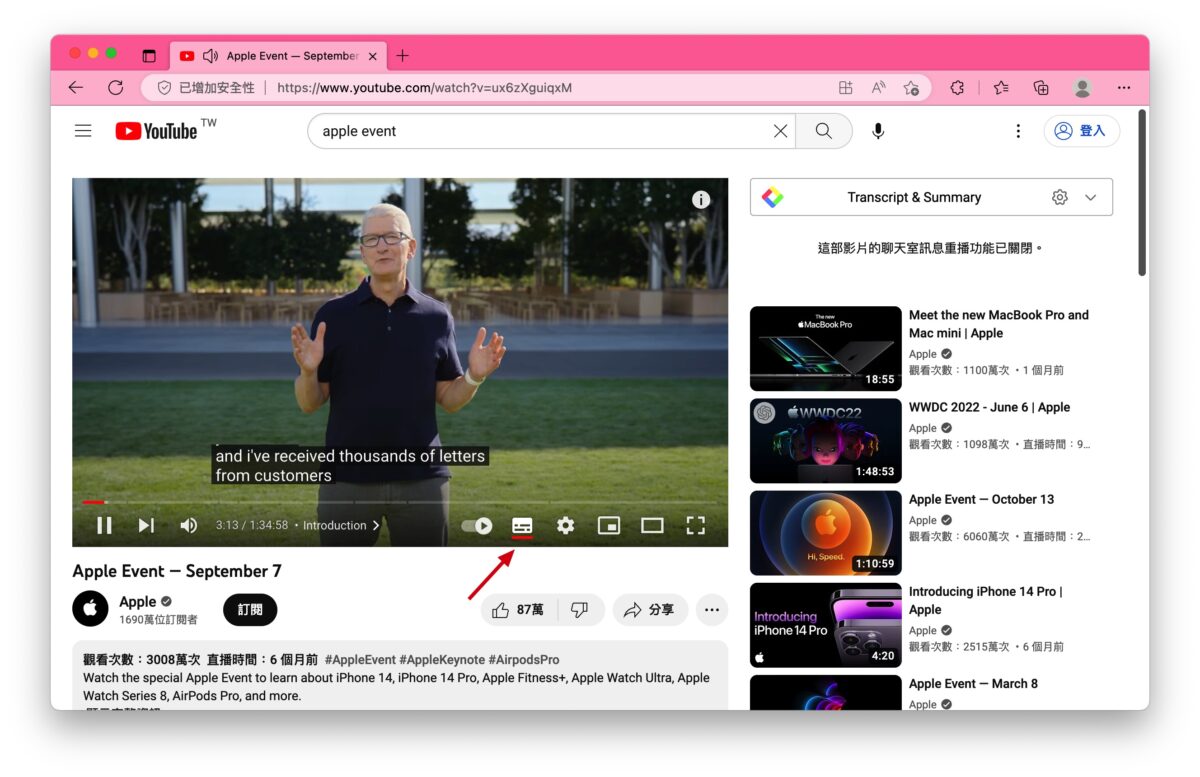This screenshot has height=777, width=1200.
Task: Dislike the video with thumbs down
Action: pyautogui.click(x=580, y=609)
